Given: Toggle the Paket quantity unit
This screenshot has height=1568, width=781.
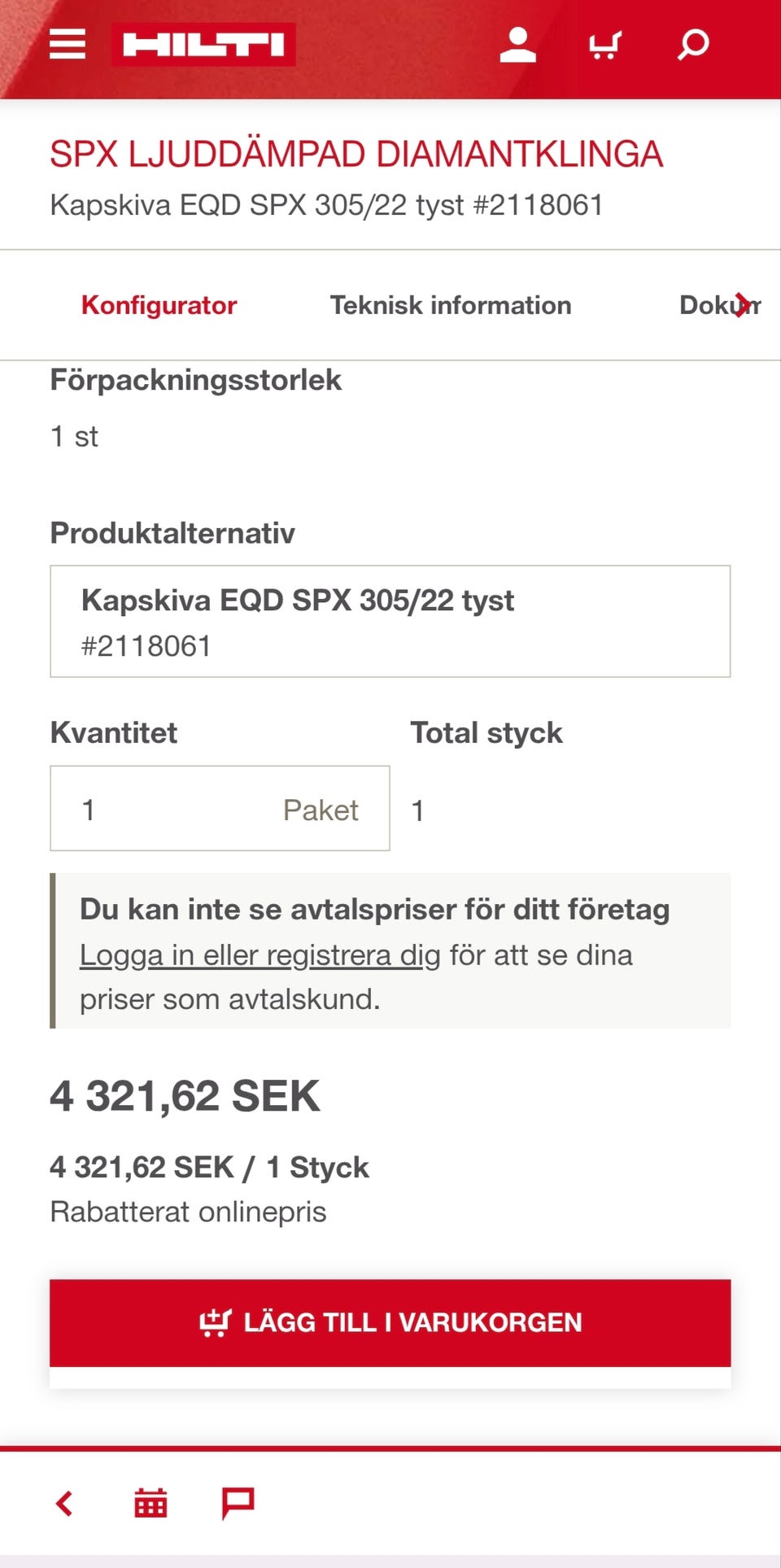Looking at the screenshot, I should click(x=319, y=810).
